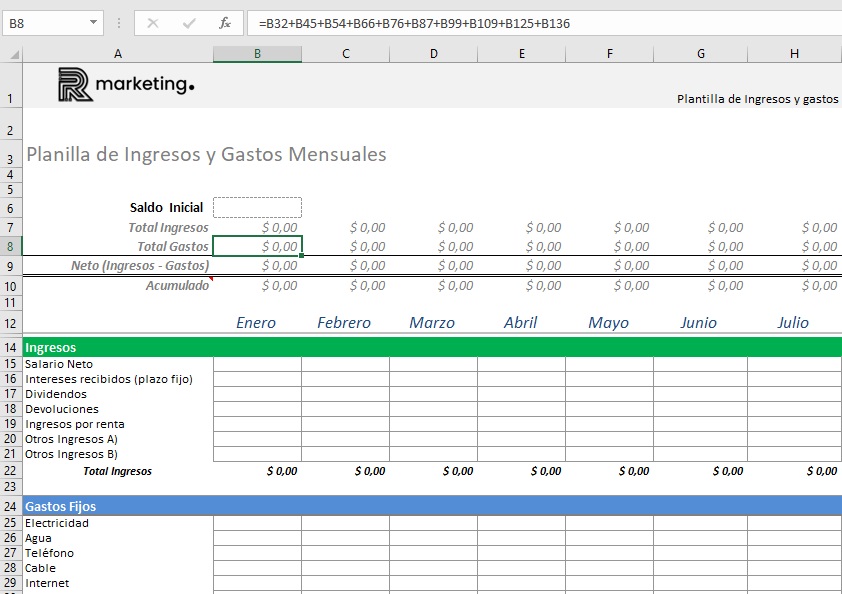Viewport: 842px width, 594px height.
Task: Click 'Neto (Ingresos - Gastos)' label
Action: coord(140,266)
